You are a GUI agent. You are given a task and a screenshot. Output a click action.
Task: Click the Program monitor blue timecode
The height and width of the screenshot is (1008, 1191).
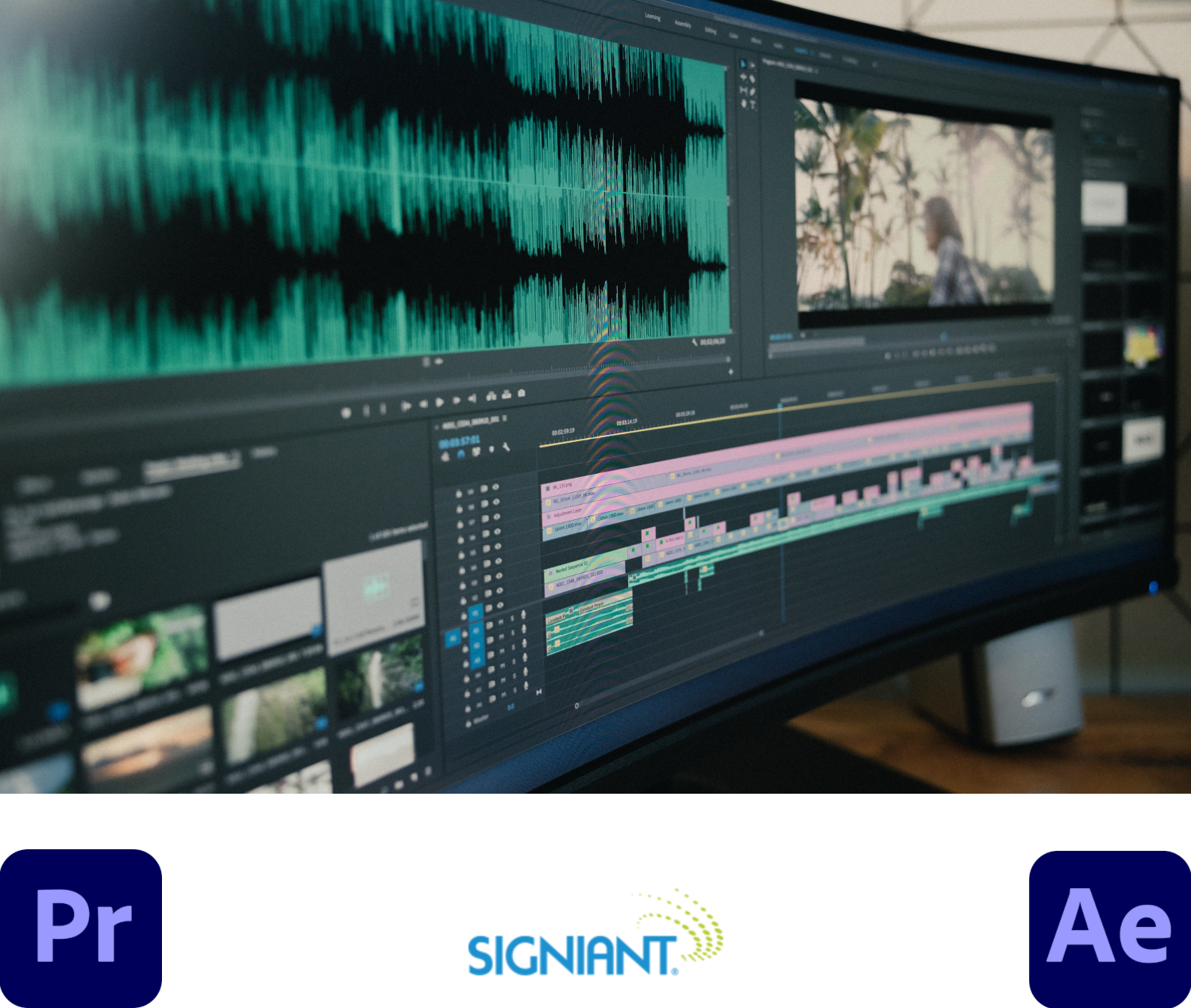coord(781,337)
